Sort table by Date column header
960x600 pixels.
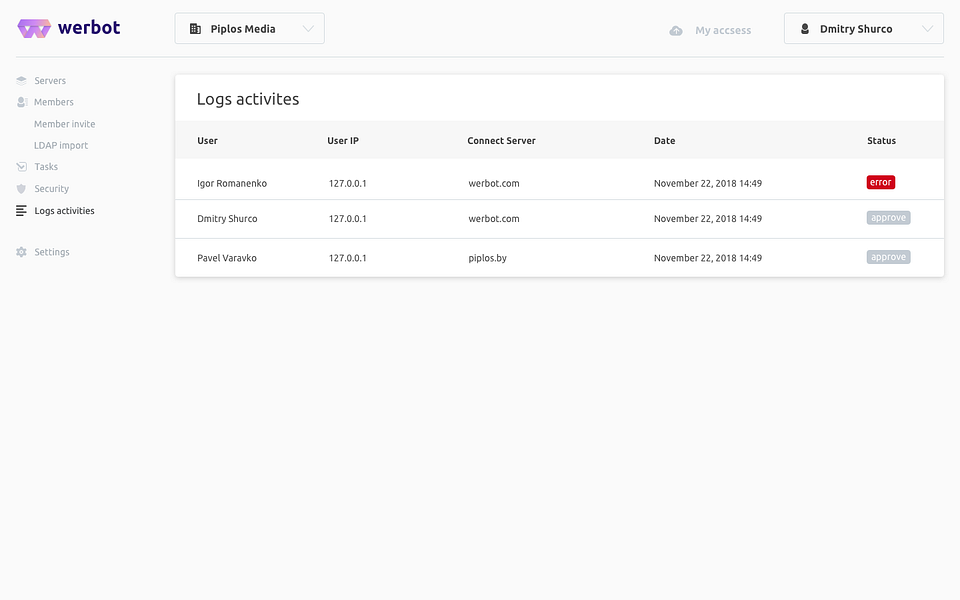pos(664,141)
